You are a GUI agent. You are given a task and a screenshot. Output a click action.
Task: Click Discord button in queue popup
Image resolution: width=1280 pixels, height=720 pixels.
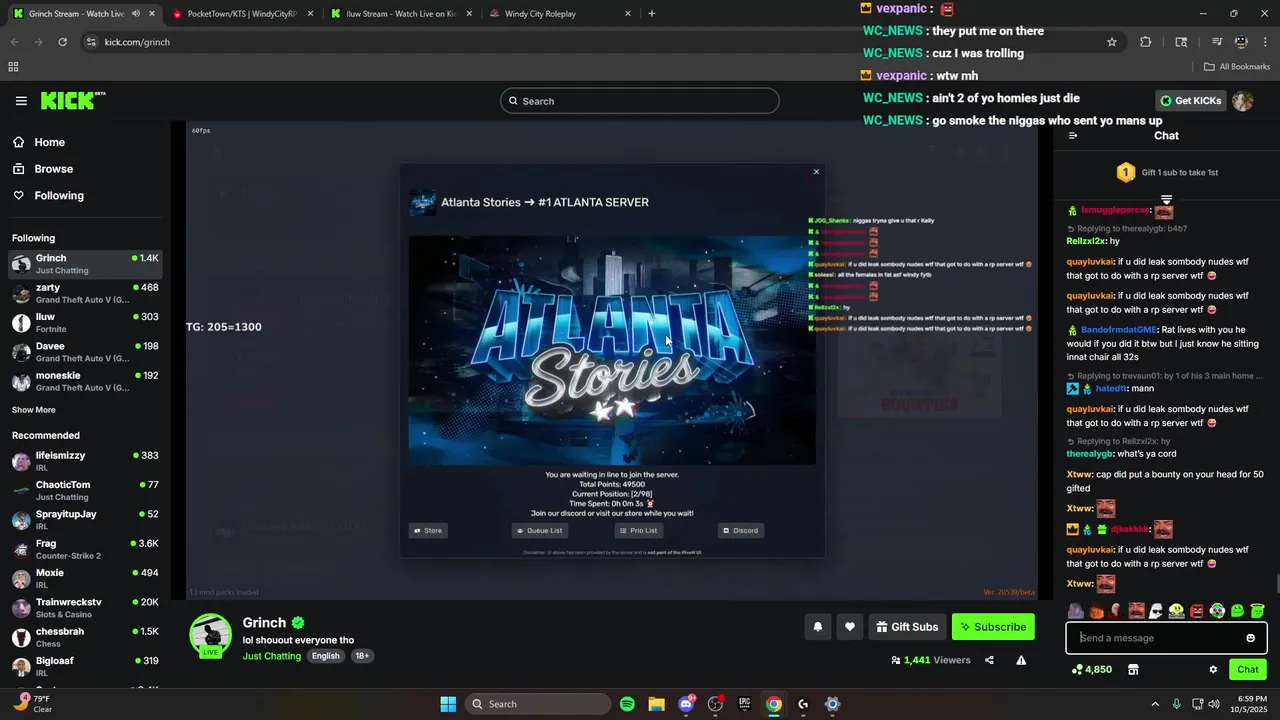point(741,531)
